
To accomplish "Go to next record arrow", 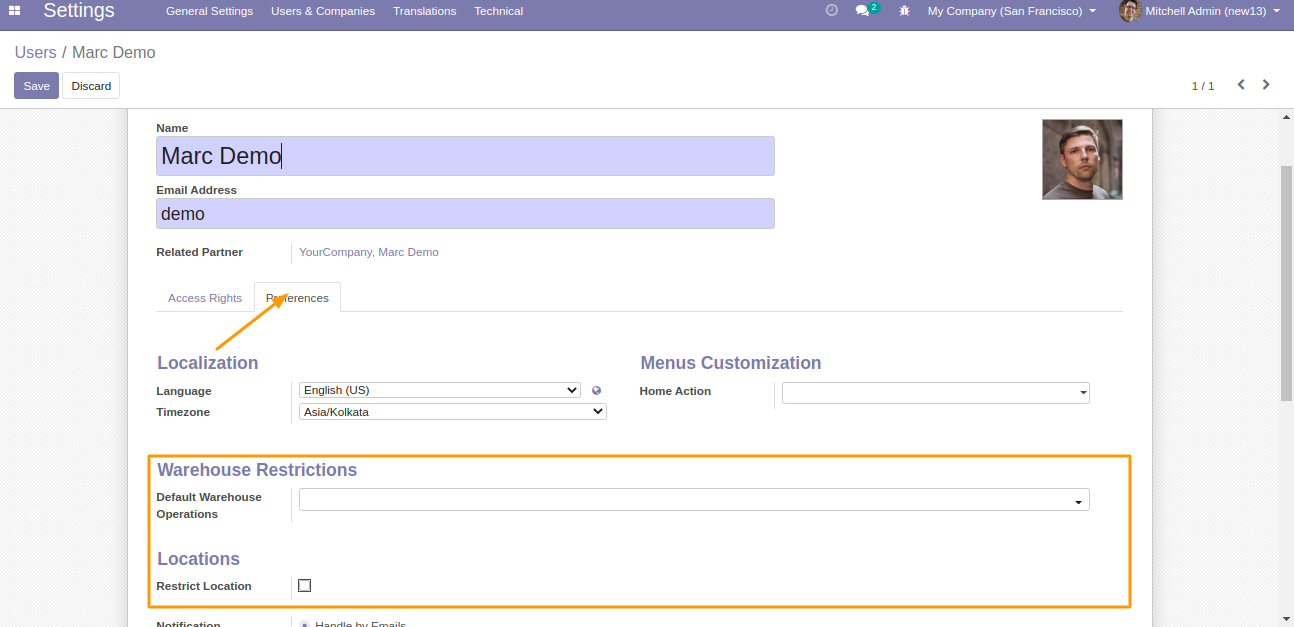I will (1266, 85).
